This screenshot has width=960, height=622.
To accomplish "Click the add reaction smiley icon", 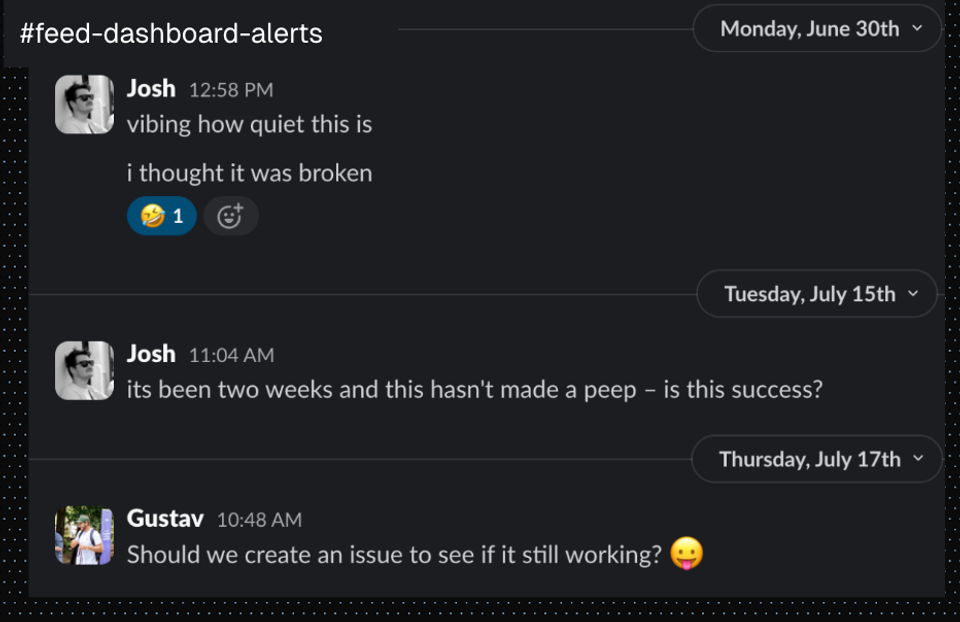I will click(x=231, y=216).
